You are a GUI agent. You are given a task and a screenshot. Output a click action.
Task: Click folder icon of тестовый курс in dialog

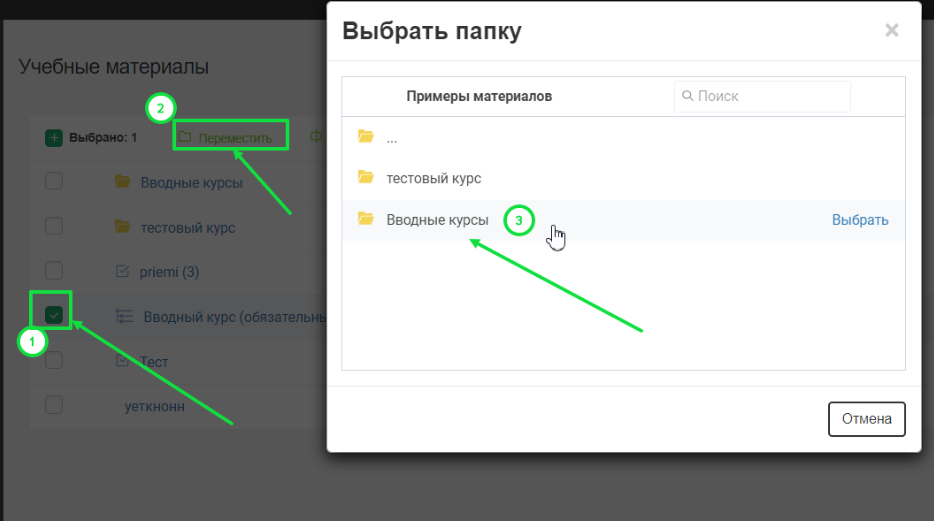click(x=366, y=177)
